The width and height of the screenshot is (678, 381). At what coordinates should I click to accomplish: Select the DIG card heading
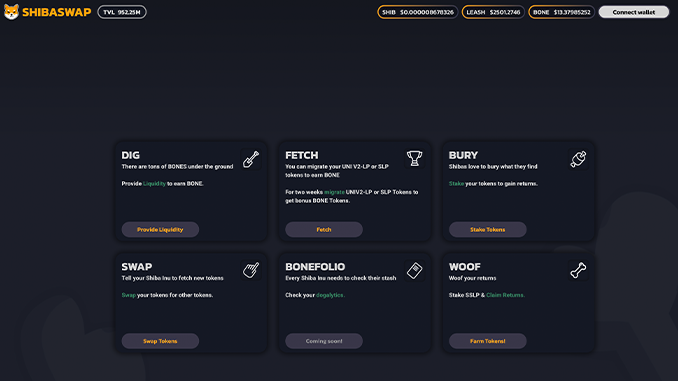131,155
